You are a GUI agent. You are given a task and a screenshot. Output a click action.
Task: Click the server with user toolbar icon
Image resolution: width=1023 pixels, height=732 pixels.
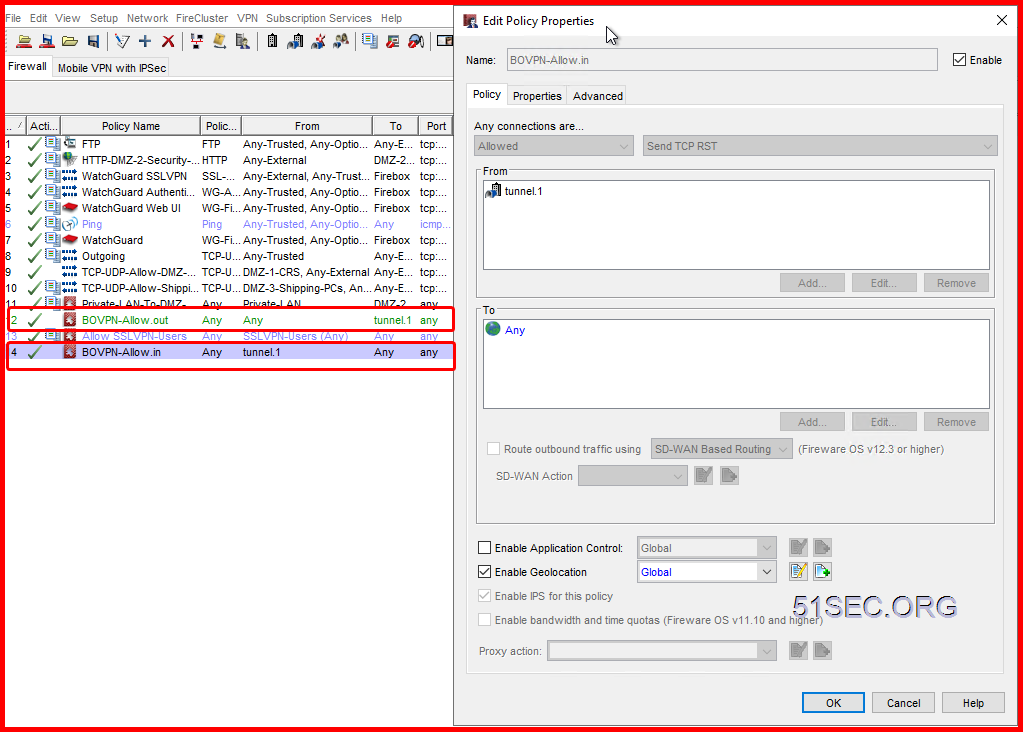coord(243,41)
